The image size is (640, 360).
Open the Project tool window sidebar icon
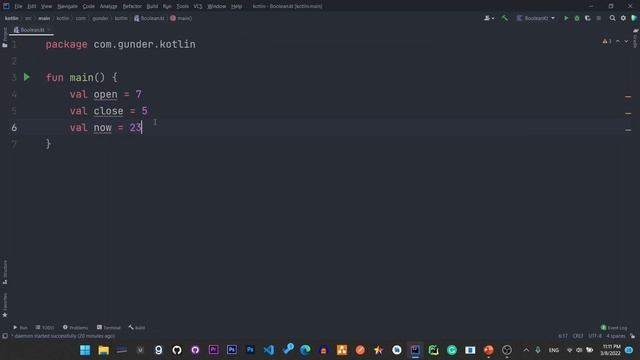[4, 38]
